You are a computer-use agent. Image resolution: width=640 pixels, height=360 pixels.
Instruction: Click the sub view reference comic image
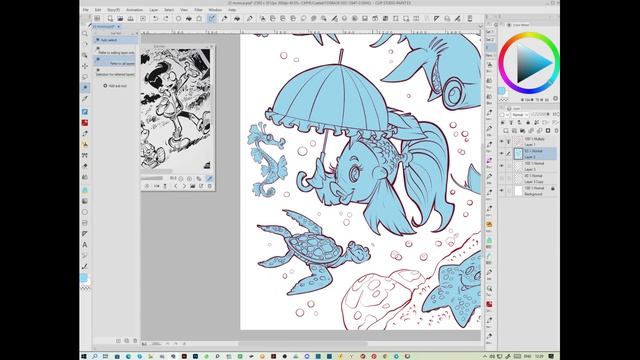click(x=176, y=109)
